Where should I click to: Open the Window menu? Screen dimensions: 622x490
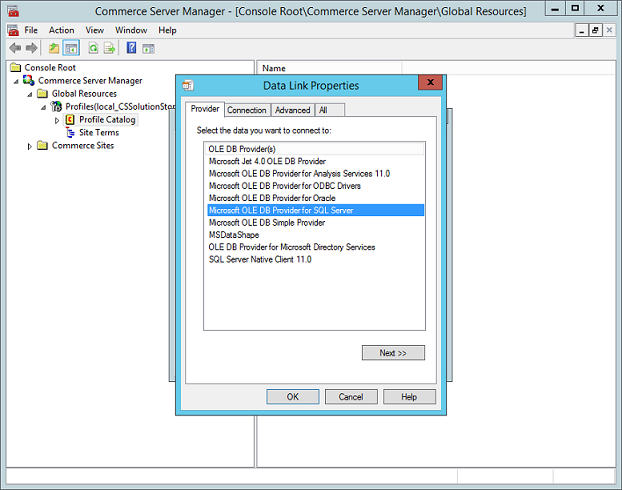131,30
